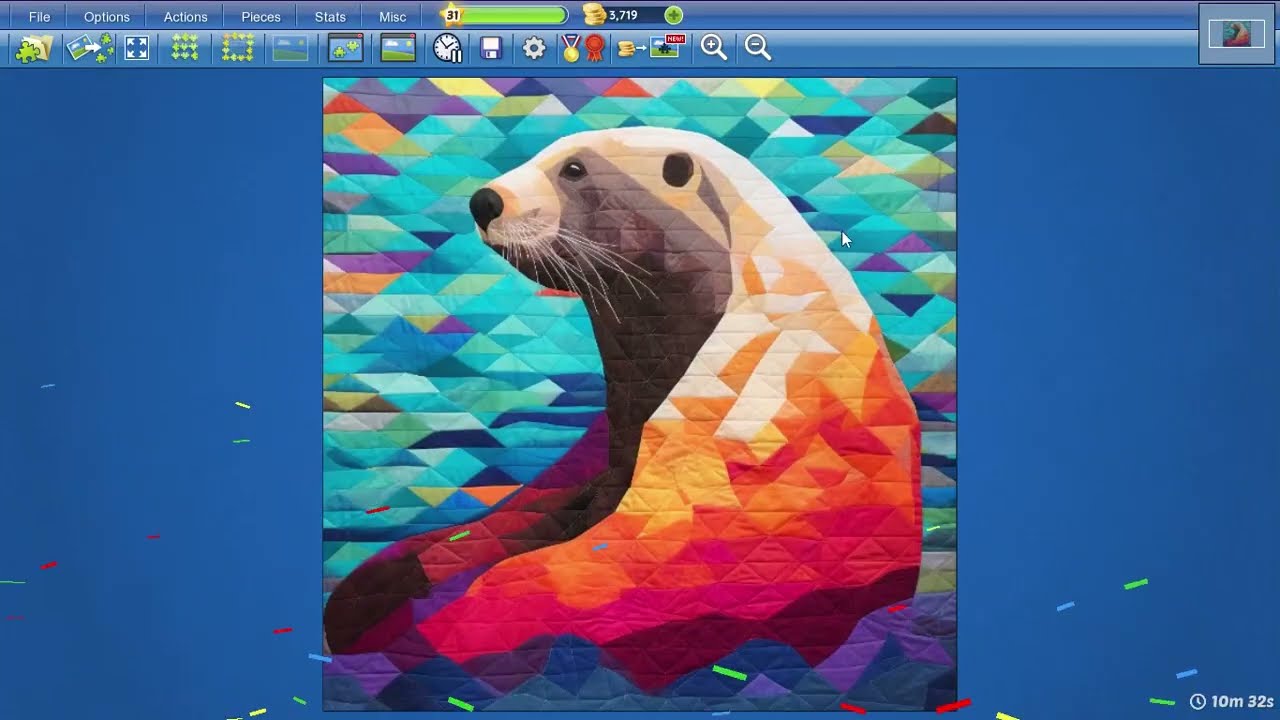Click the zoom out magnifier
The width and height of the screenshot is (1280, 720).
click(758, 47)
